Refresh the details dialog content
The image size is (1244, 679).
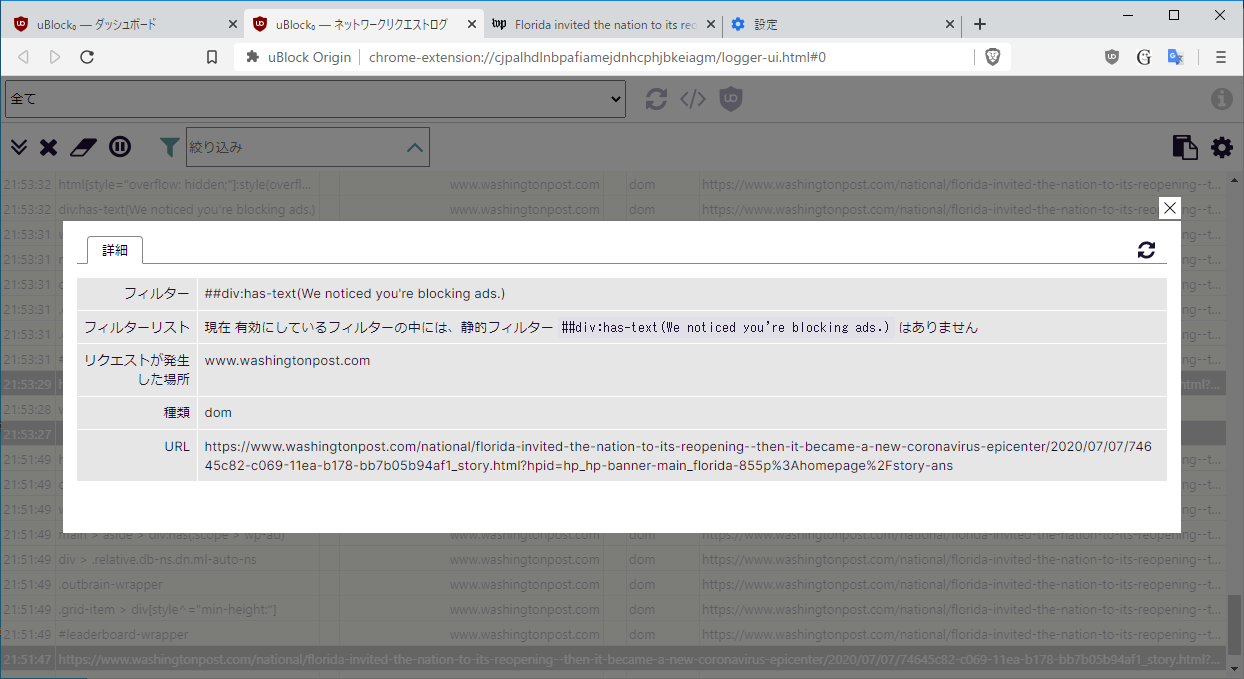pos(1146,250)
